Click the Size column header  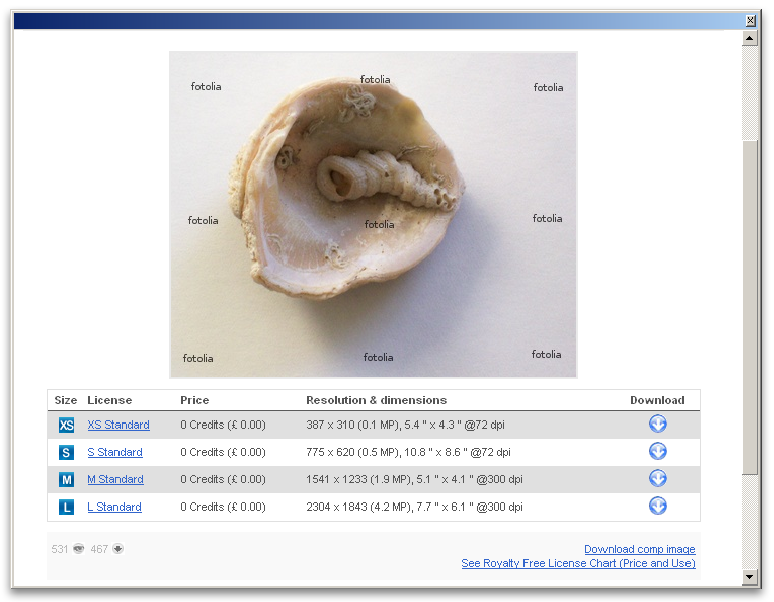pyautogui.click(x=66, y=400)
